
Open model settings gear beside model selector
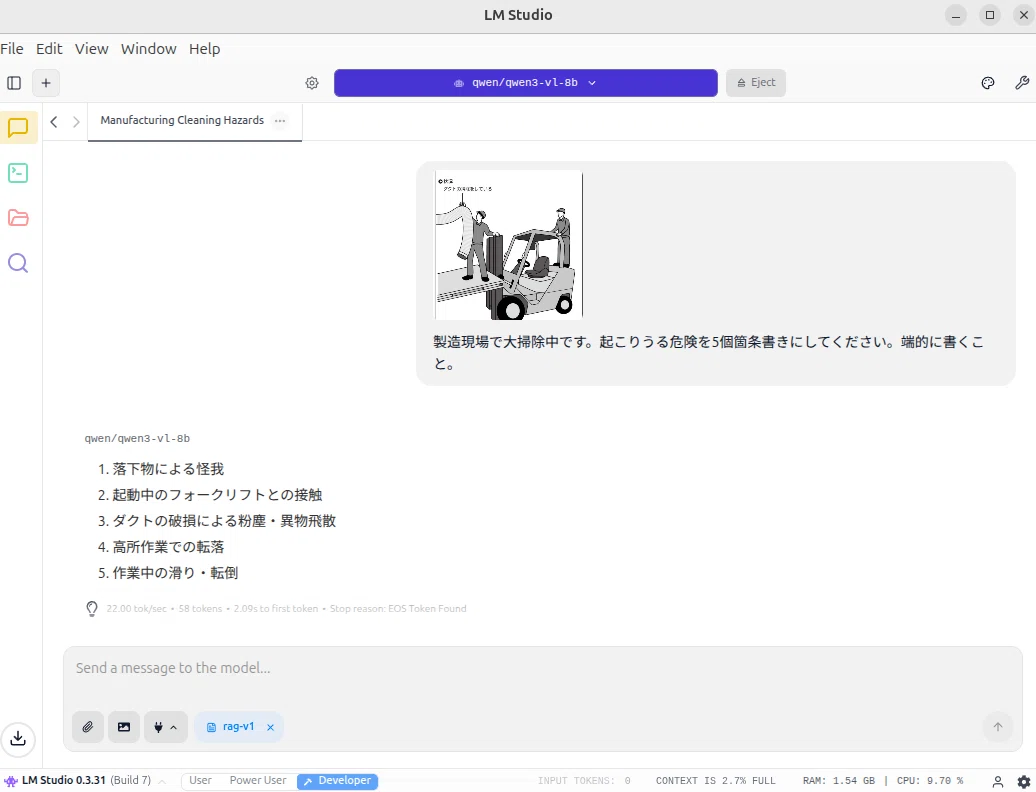312,83
